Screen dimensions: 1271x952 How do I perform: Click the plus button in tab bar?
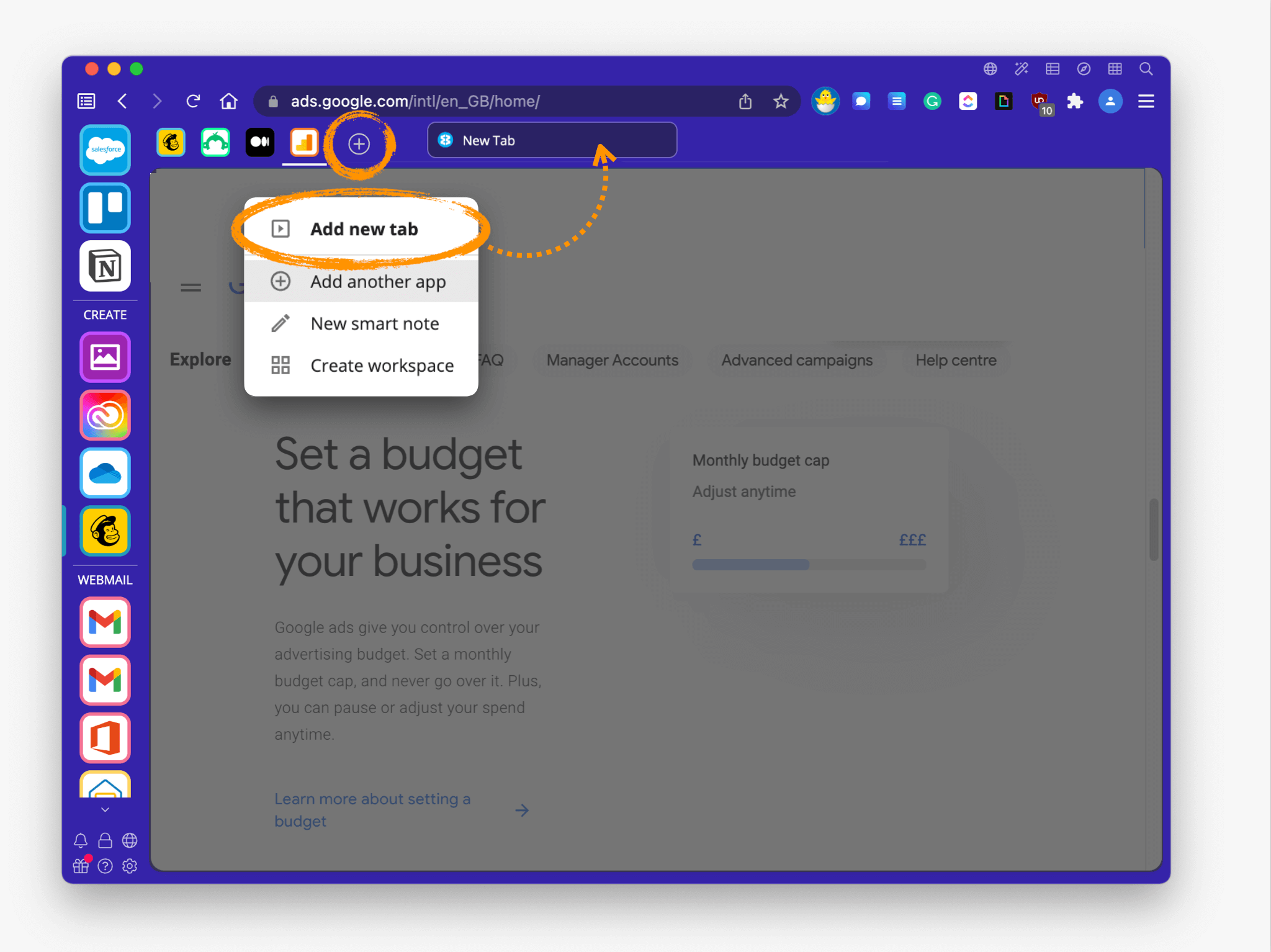pos(359,144)
